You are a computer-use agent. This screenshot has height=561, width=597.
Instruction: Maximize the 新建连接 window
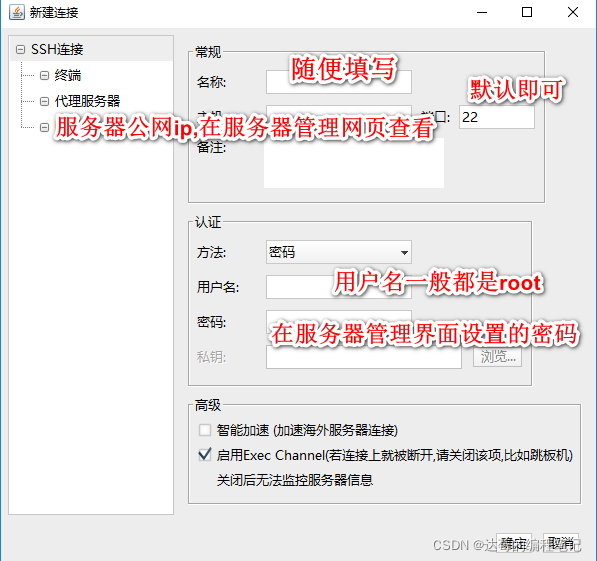pyautogui.click(x=527, y=12)
